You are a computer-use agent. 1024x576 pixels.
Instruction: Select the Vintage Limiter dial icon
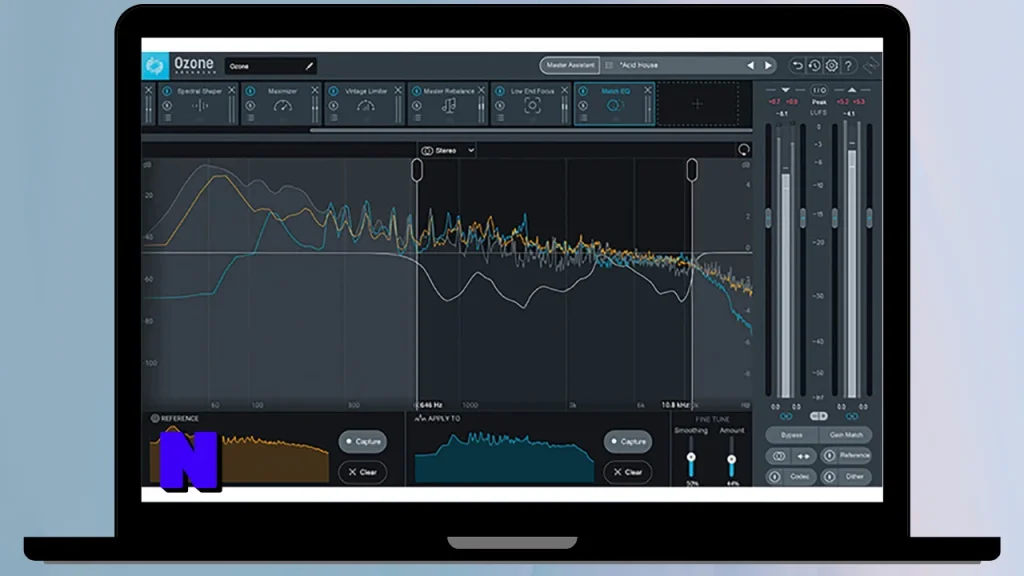click(366, 106)
